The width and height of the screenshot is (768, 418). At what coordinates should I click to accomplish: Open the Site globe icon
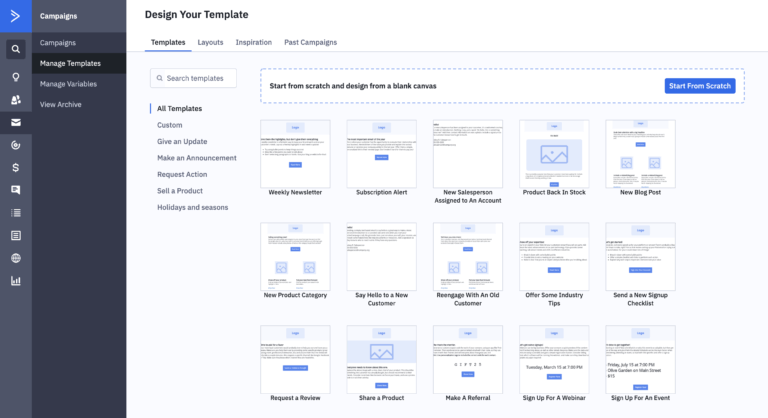click(16, 258)
